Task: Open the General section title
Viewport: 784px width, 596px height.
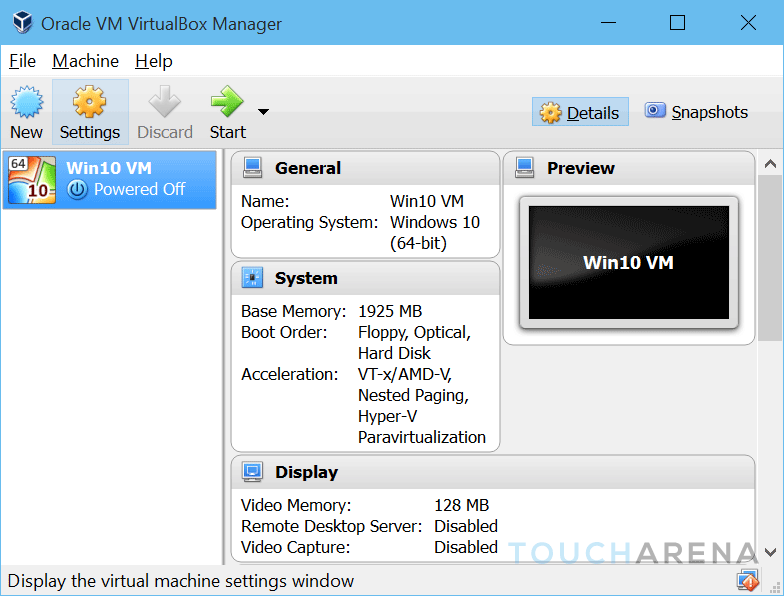Action: [308, 168]
